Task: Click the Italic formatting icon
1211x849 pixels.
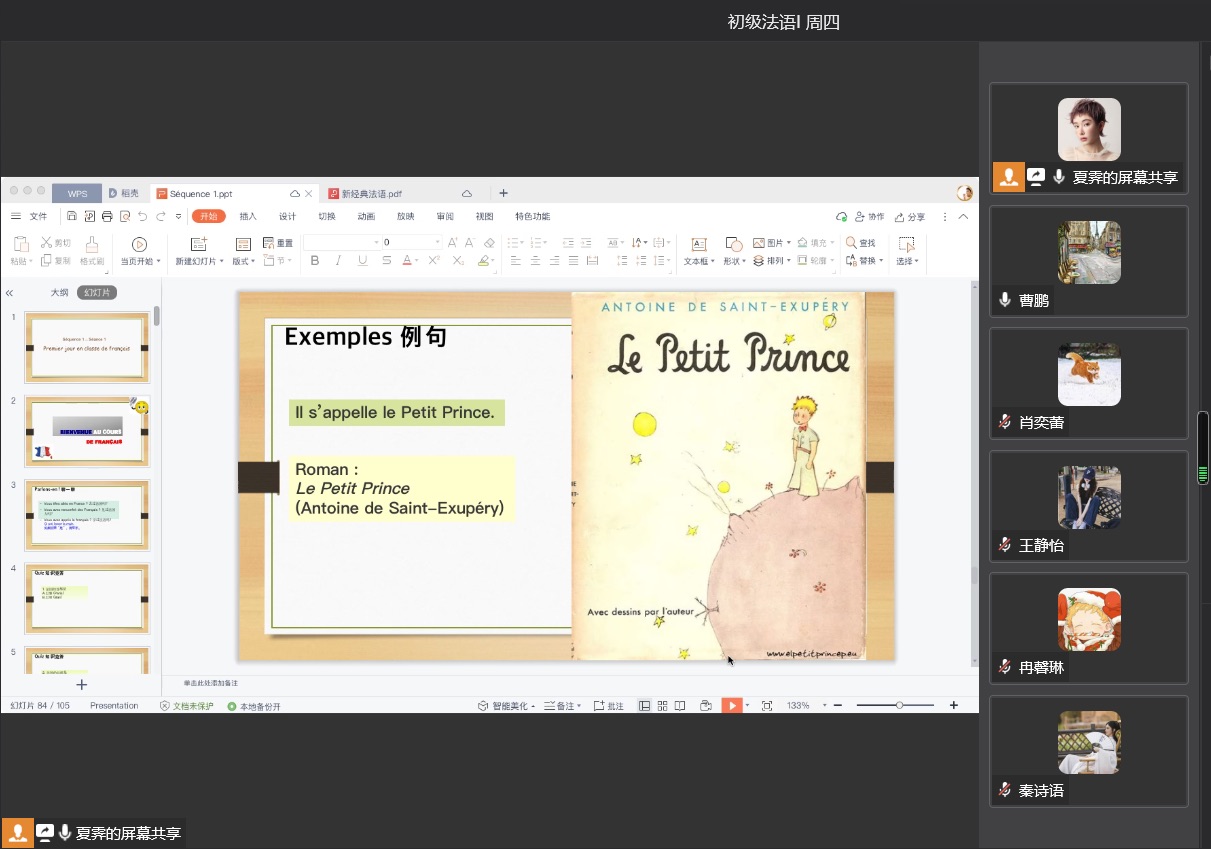Action: (338, 261)
